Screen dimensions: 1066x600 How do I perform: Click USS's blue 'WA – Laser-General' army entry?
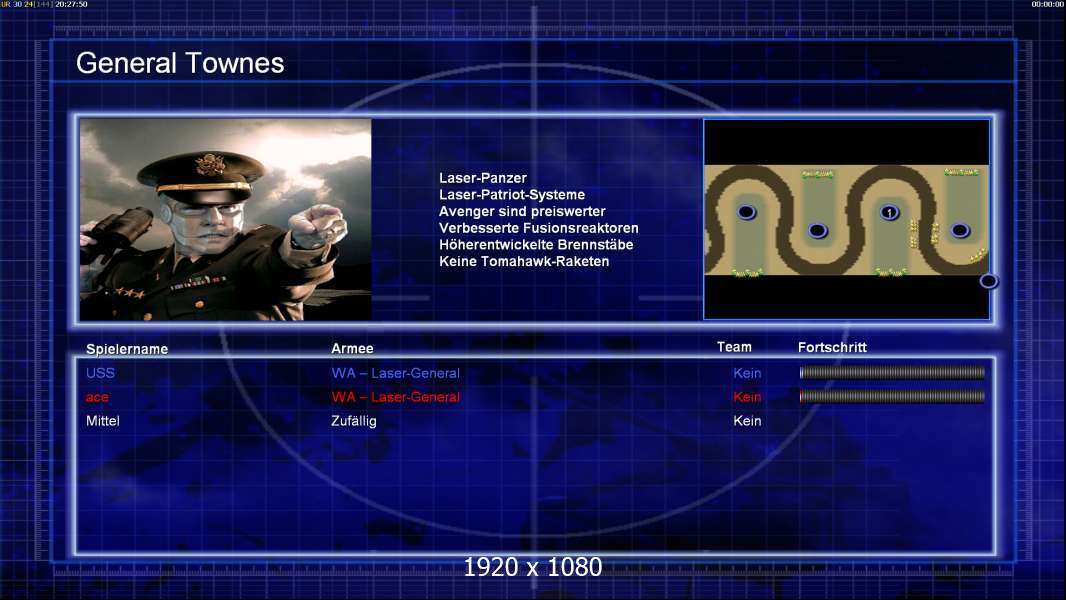pos(396,373)
